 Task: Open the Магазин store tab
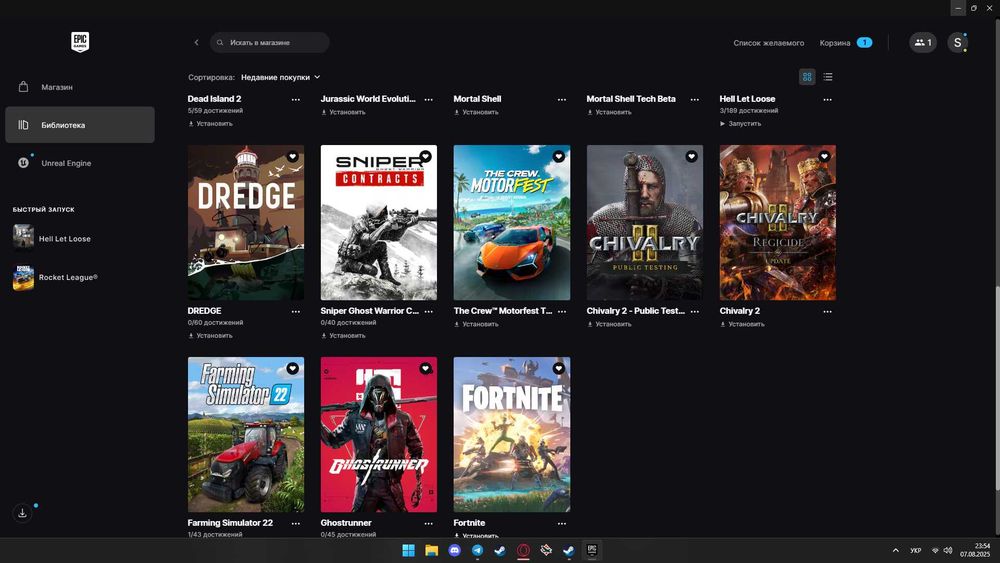pos(80,87)
